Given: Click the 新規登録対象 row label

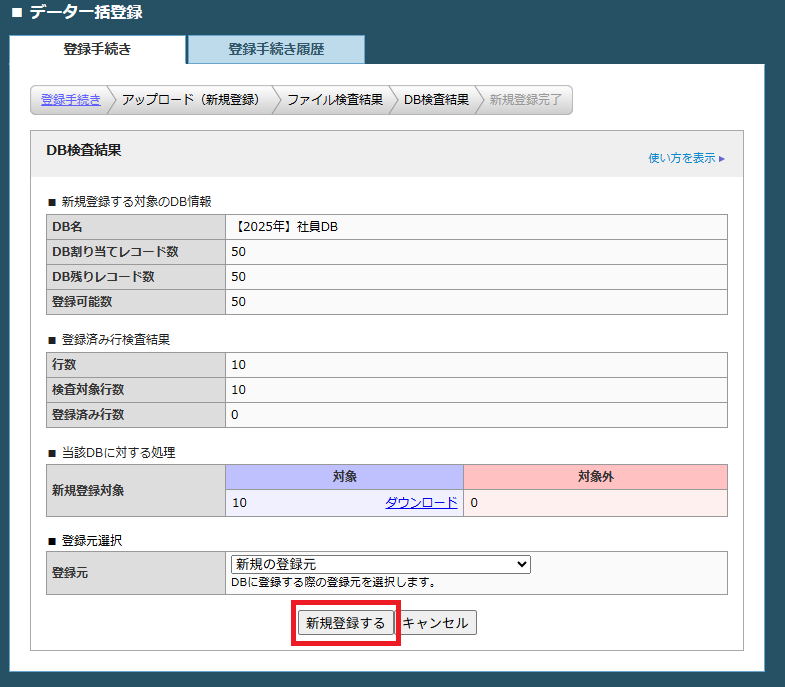Looking at the screenshot, I should (88, 490).
